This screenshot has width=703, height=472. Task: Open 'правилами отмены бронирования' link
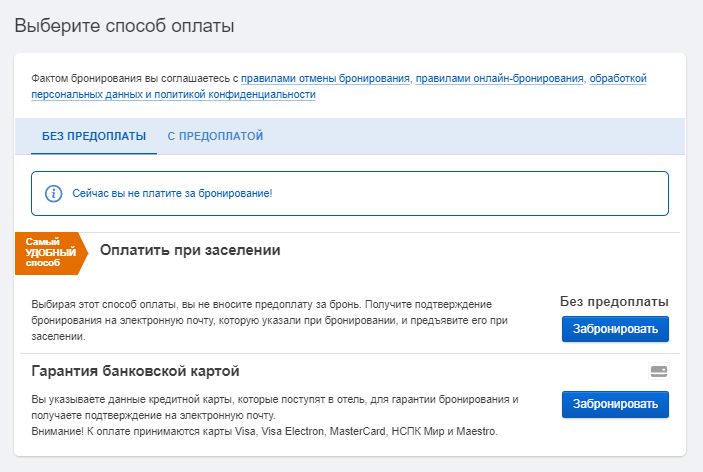[x=325, y=78]
